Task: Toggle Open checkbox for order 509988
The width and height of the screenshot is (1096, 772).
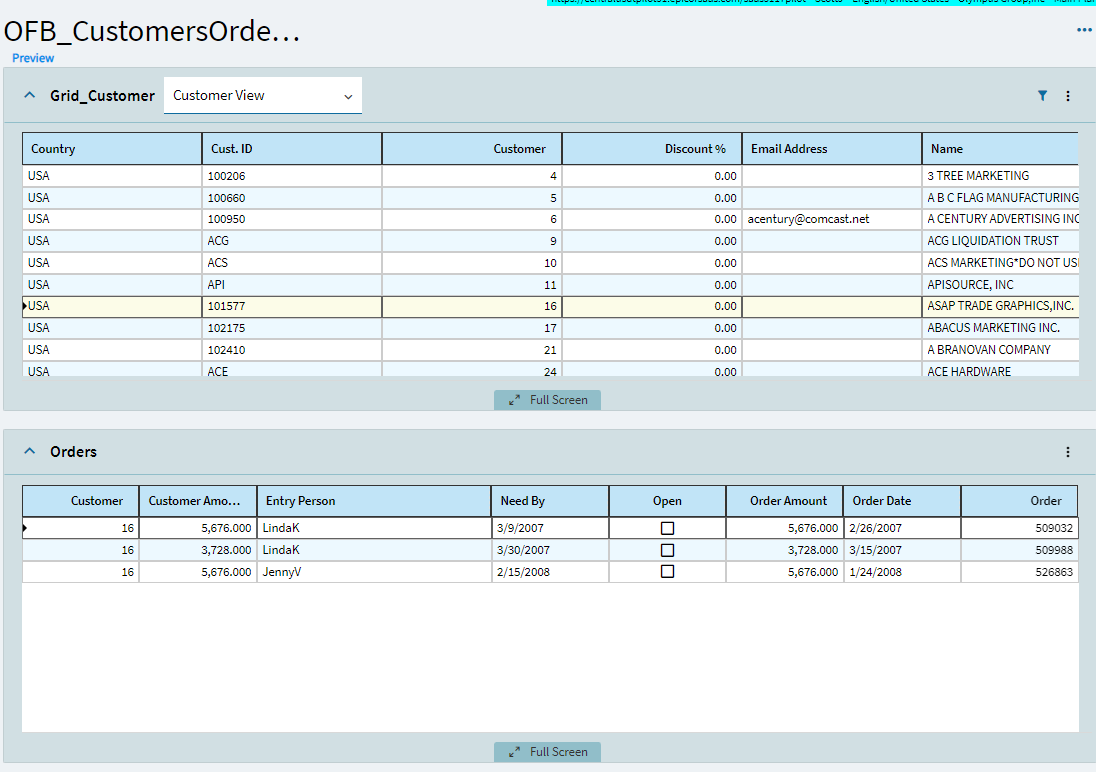Action: (668, 550)
